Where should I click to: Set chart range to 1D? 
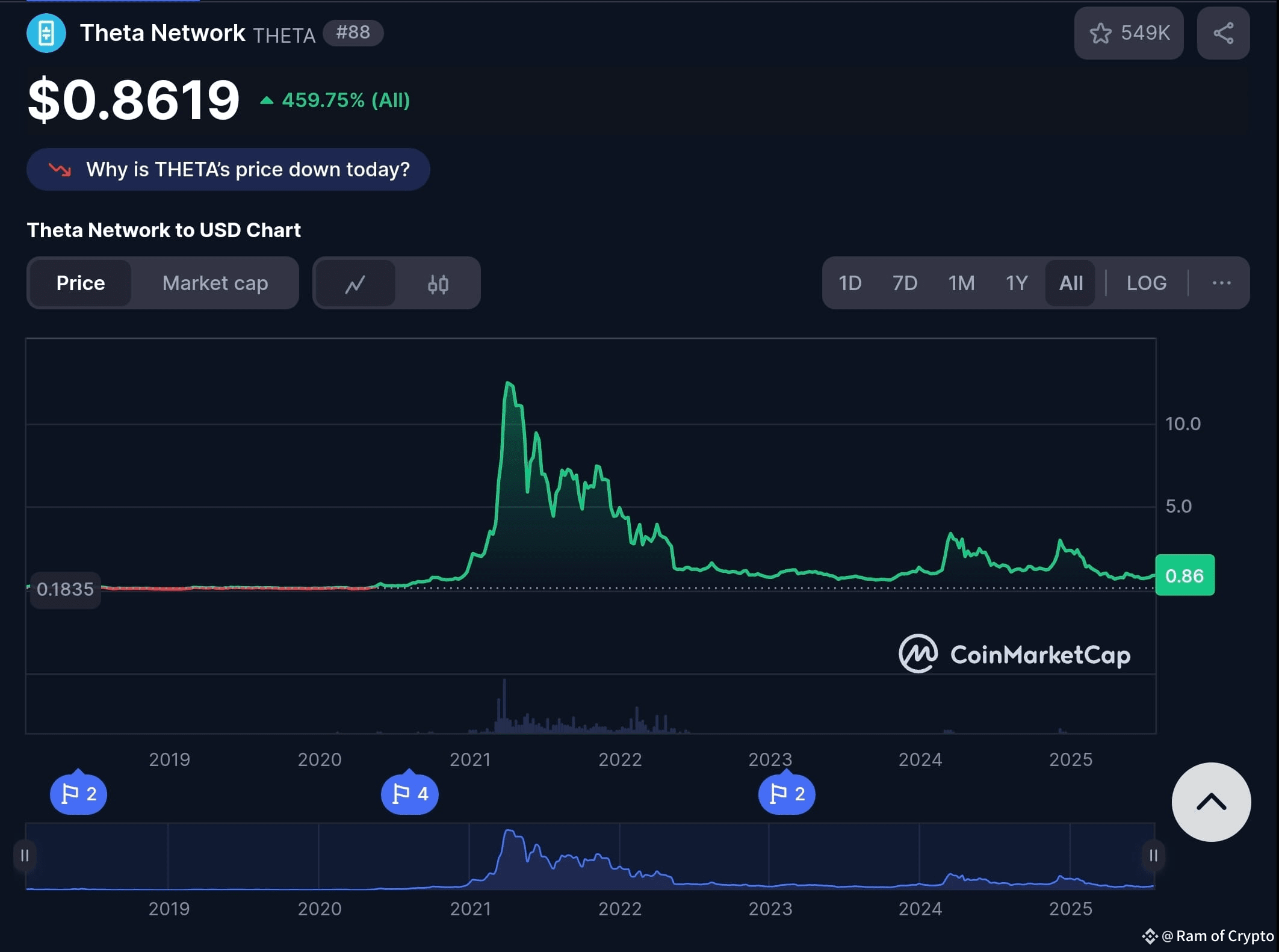tap(850, 283)
